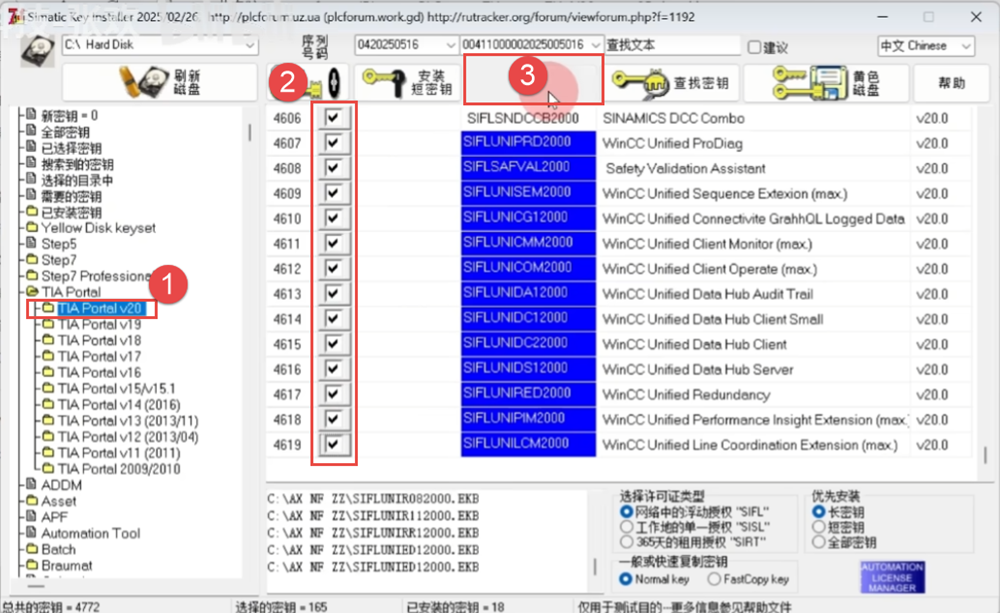Screen dimensions: 1000x613
Task: Click the key table's vertical scrollbar thumb
Action: pyautogui.click(x=985, y=455)
